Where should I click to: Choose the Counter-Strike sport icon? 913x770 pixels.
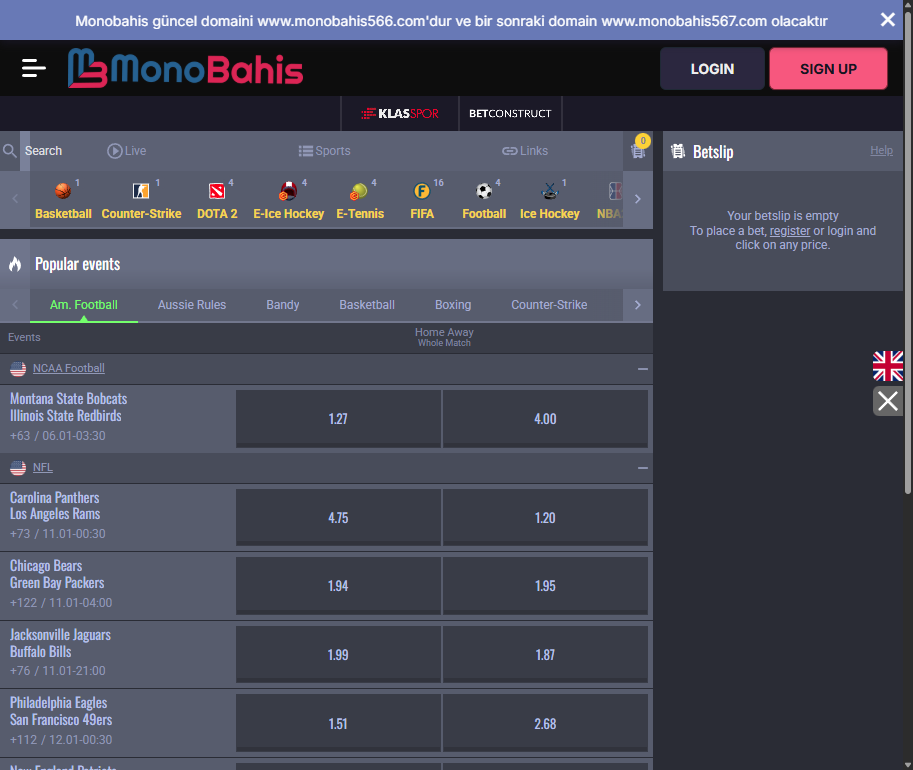pyautogui.click(x=141, y=191)
